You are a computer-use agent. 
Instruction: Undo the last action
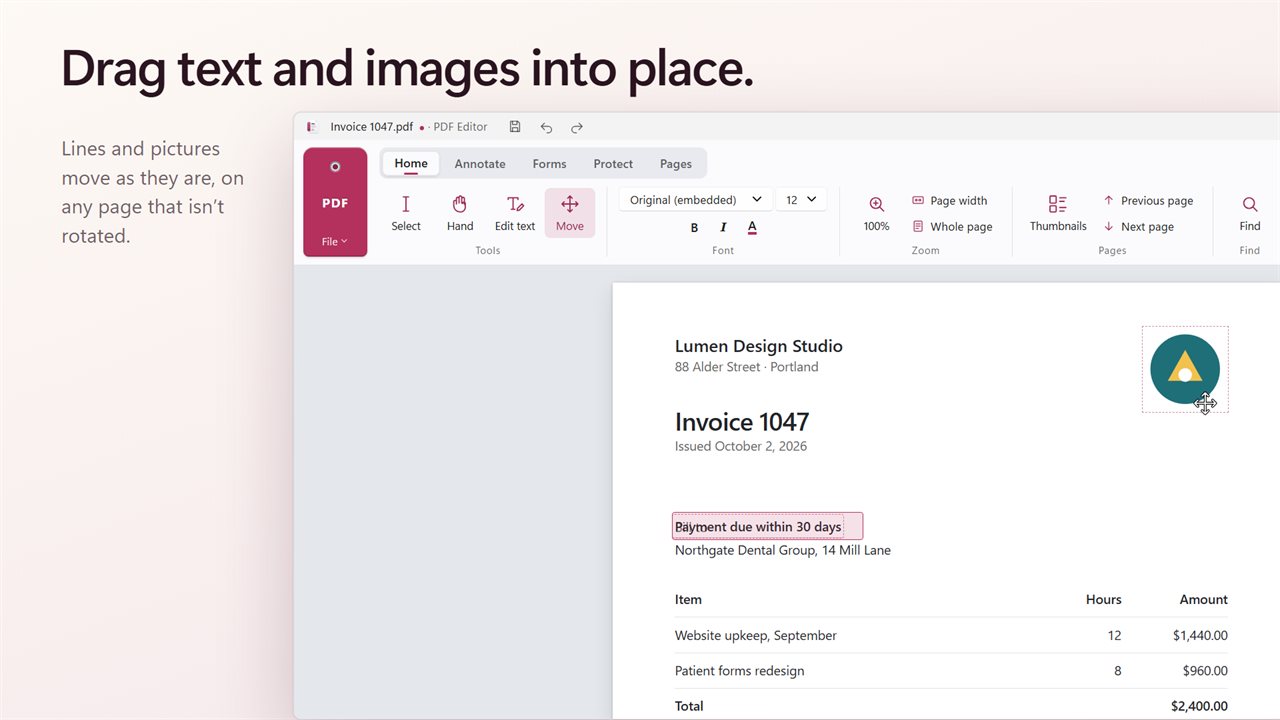pyautogui.click(x=546, y=127)
